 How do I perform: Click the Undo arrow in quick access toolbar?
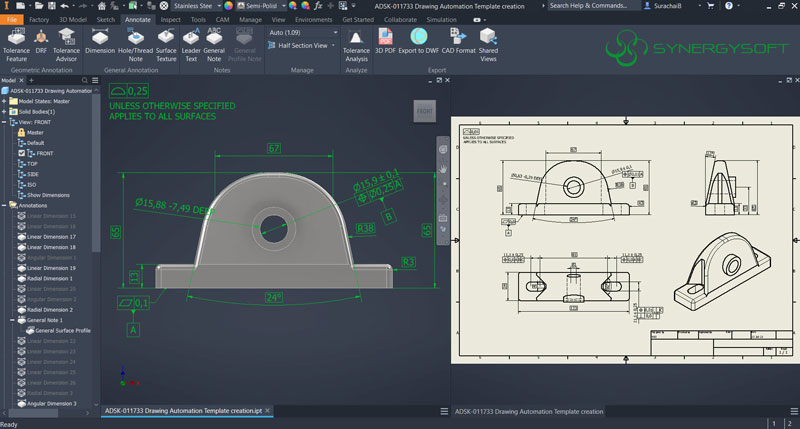click(x=65, y=6)
